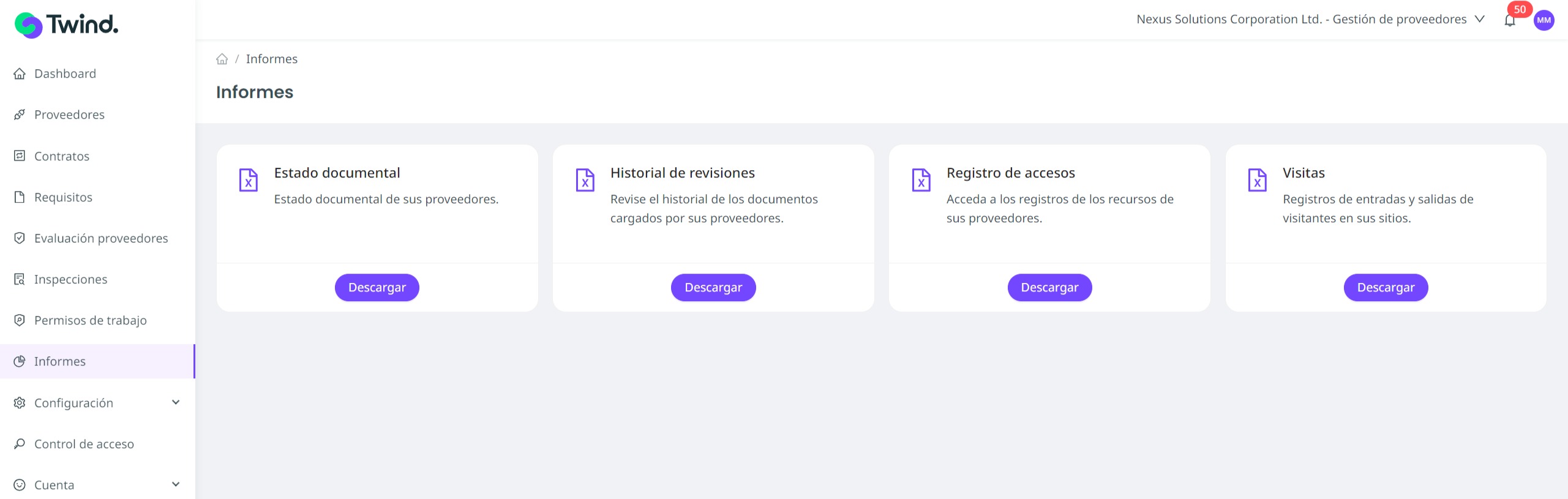Select Inspecciones in sidebar
1568x499 pixels.
click(97, 279)
